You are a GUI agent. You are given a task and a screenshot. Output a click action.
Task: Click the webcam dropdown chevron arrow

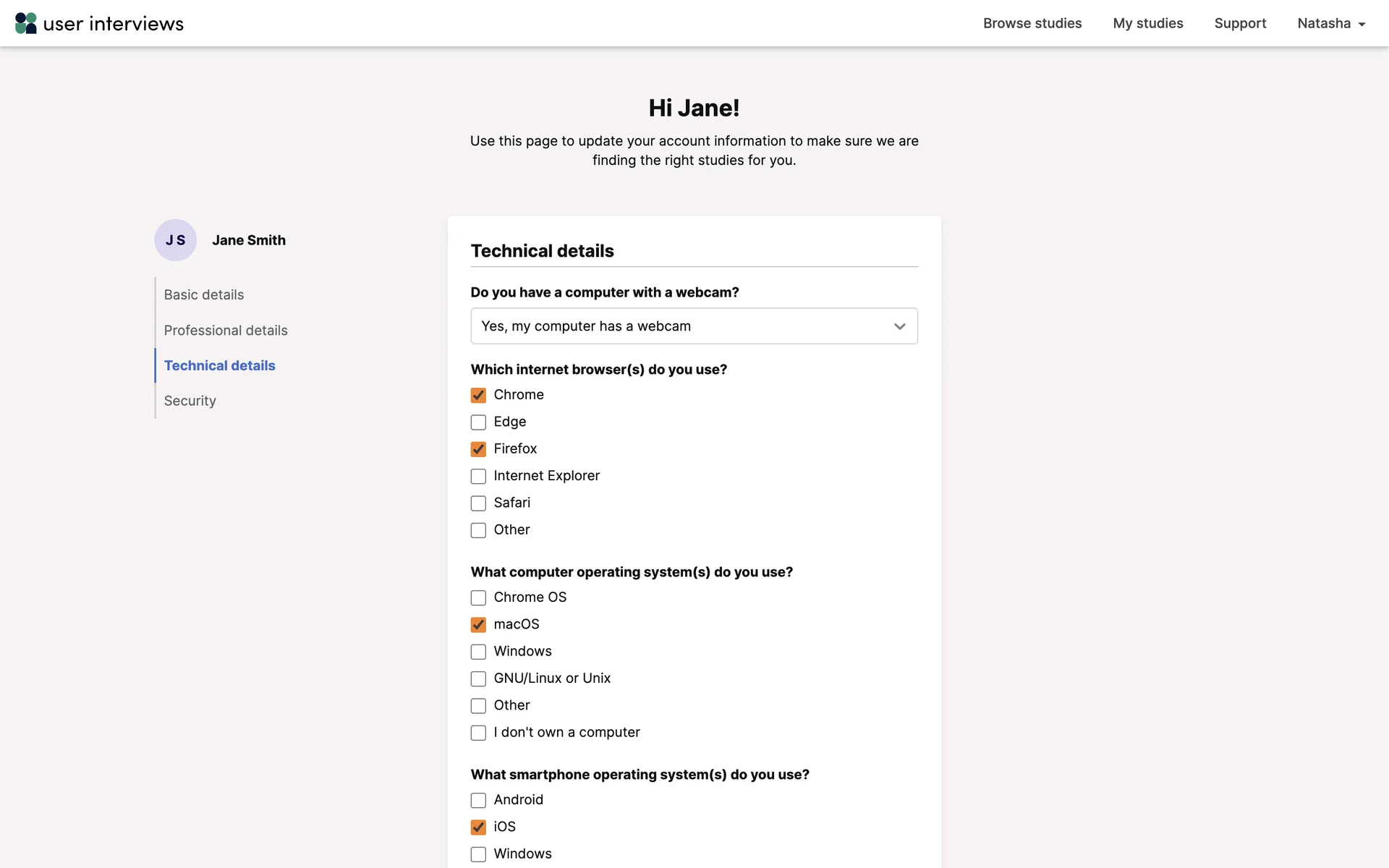(x=899, y=326)
